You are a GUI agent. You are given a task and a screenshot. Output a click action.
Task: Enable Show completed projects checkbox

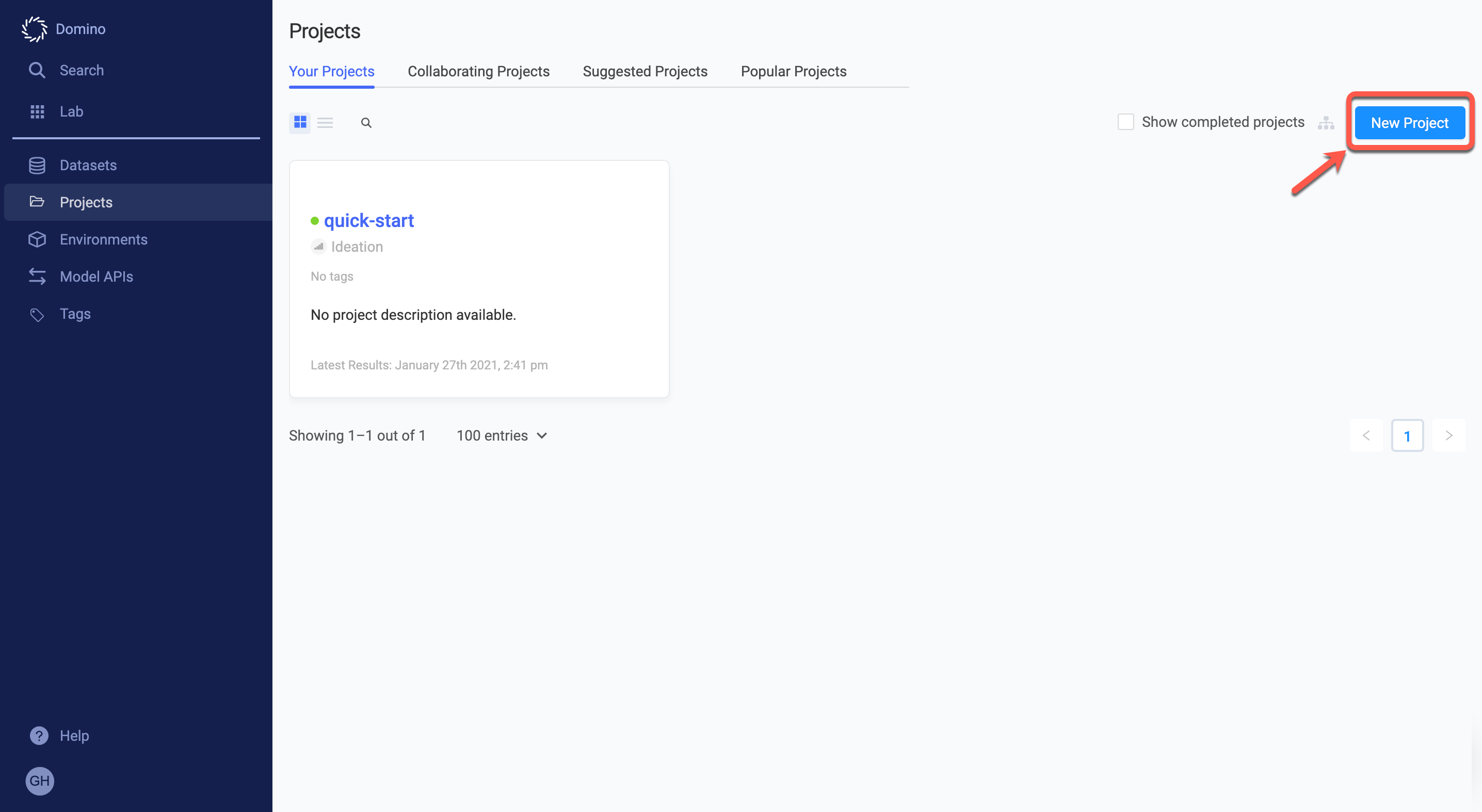[1125, 121]
